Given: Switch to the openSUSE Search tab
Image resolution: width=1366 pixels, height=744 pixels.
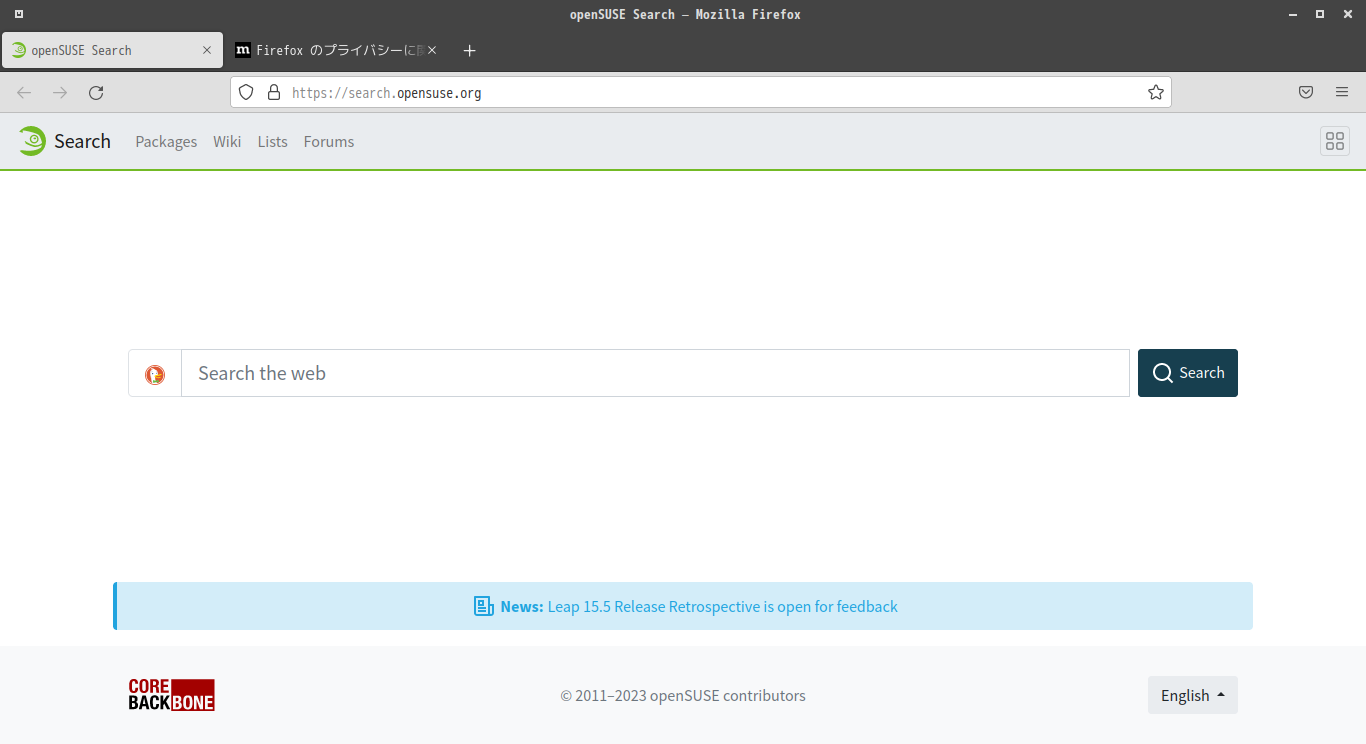Looking at the screenshot, I should tap(113, 50).
